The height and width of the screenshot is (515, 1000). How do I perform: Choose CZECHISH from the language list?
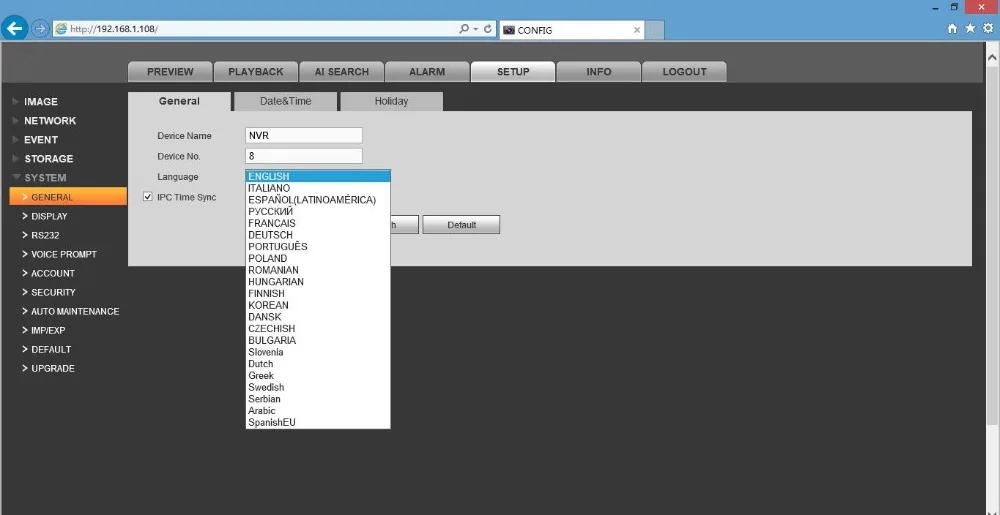(x=318, y=328)
